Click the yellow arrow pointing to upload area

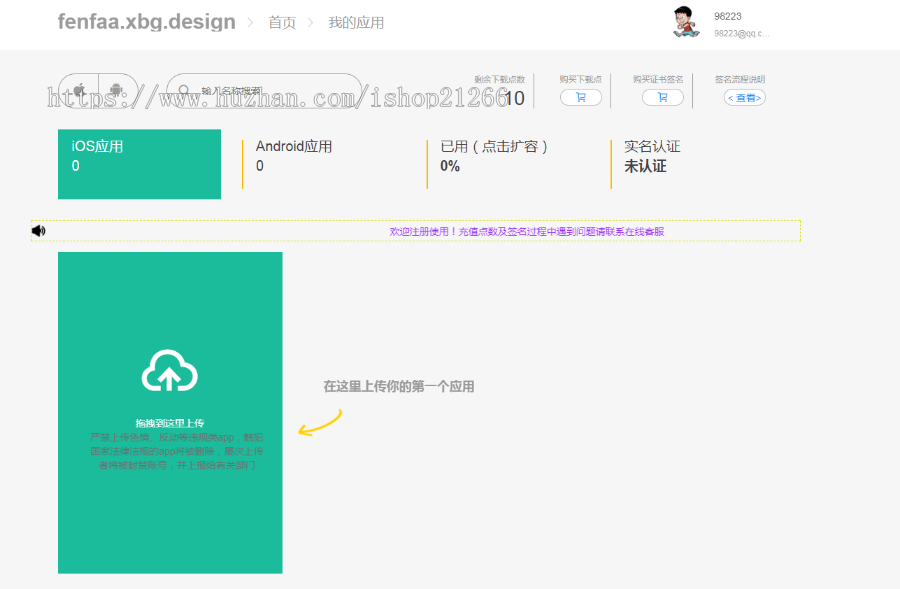coord(320,420)
